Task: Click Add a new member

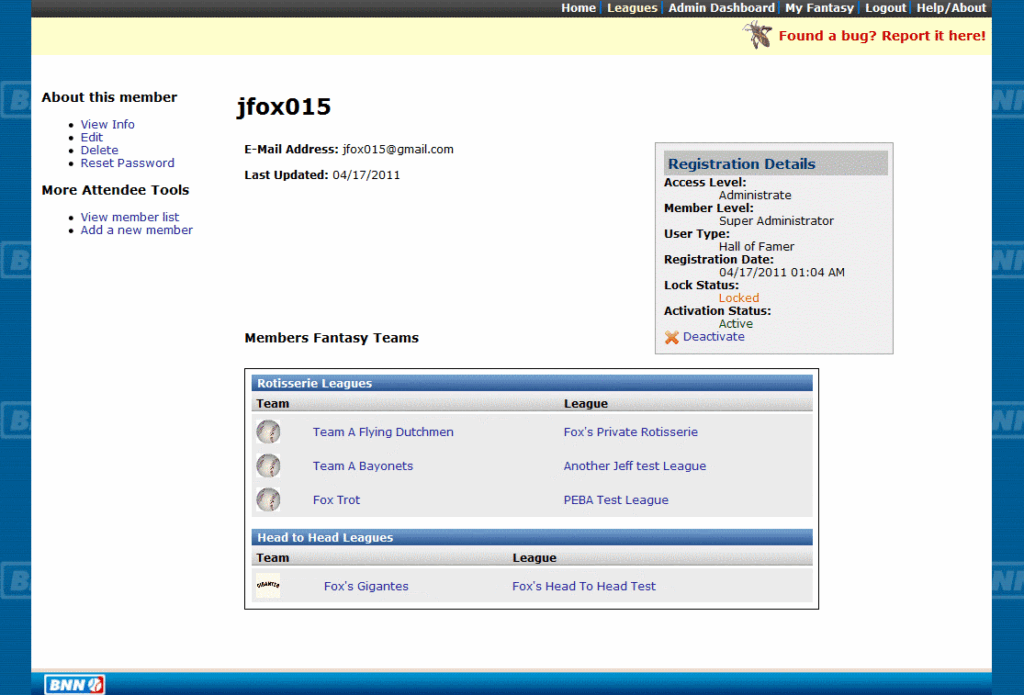Action: click(x=137, y=230)
